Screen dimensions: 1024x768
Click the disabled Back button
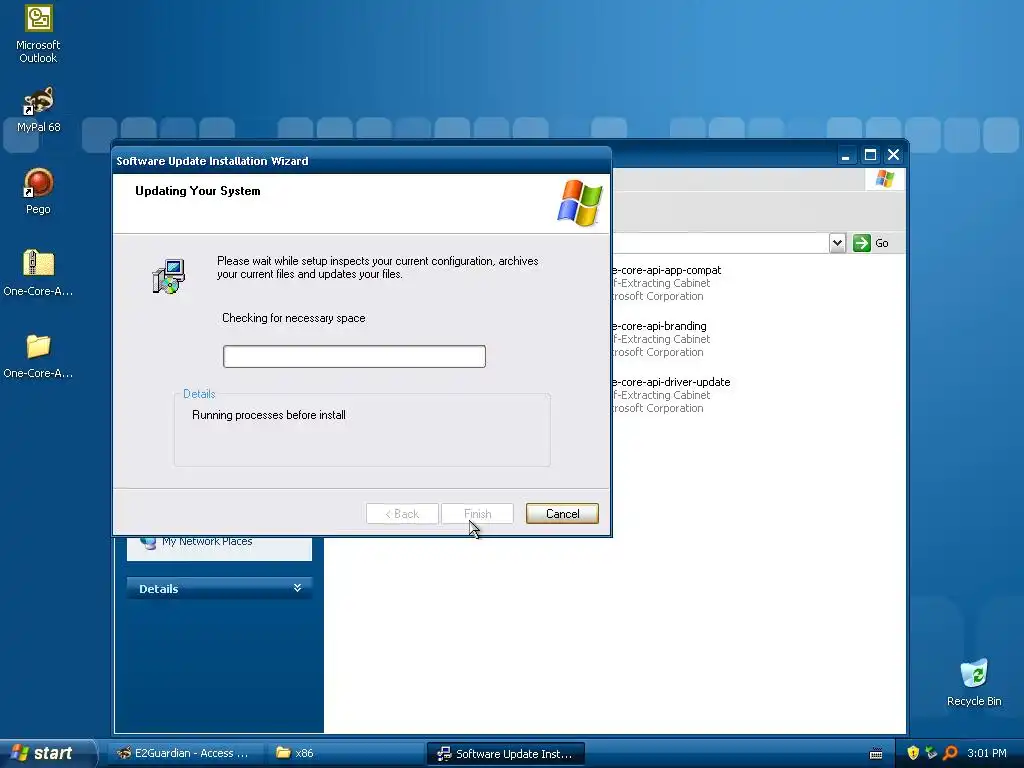pos(402,513)
